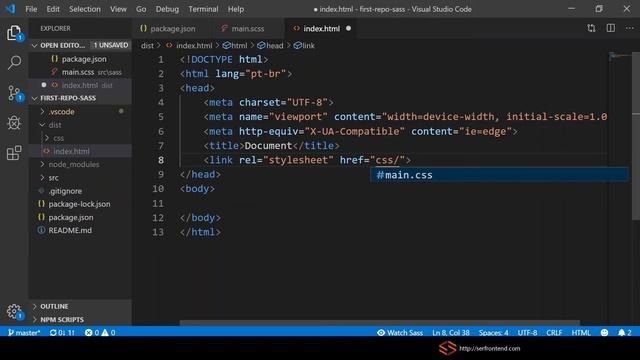Viewport: 640px width, 360px height.
Task: Open the File menu
Action: (x=31, y=9)
